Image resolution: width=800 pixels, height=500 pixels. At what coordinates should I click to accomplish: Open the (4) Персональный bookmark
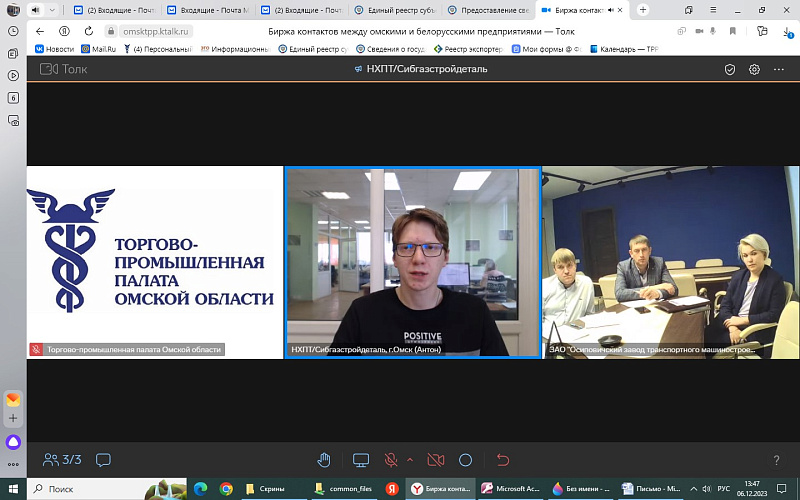point(158,49)
